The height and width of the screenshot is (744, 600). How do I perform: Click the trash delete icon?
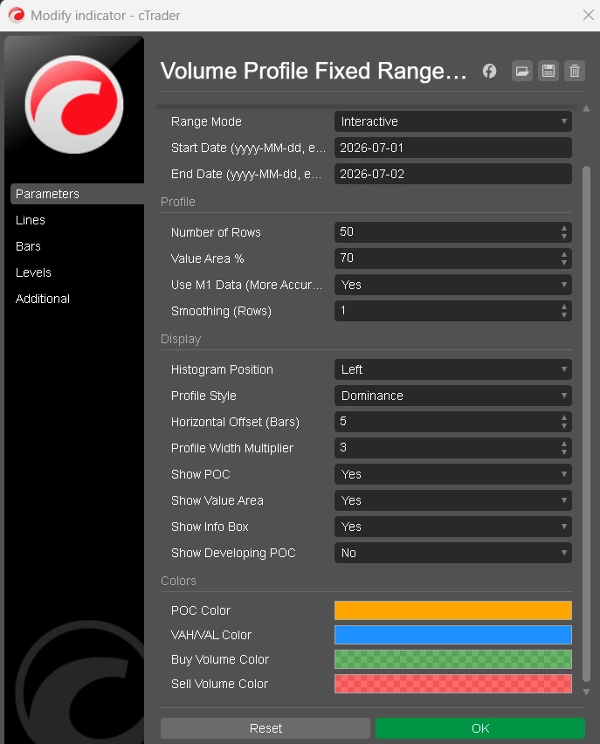[574, 71]
